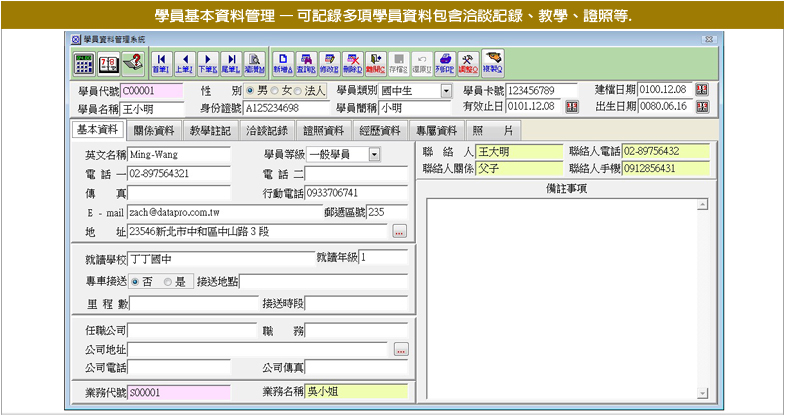
Task: Switch to the 洽談記錄 tab
Action: click(267, 131)
